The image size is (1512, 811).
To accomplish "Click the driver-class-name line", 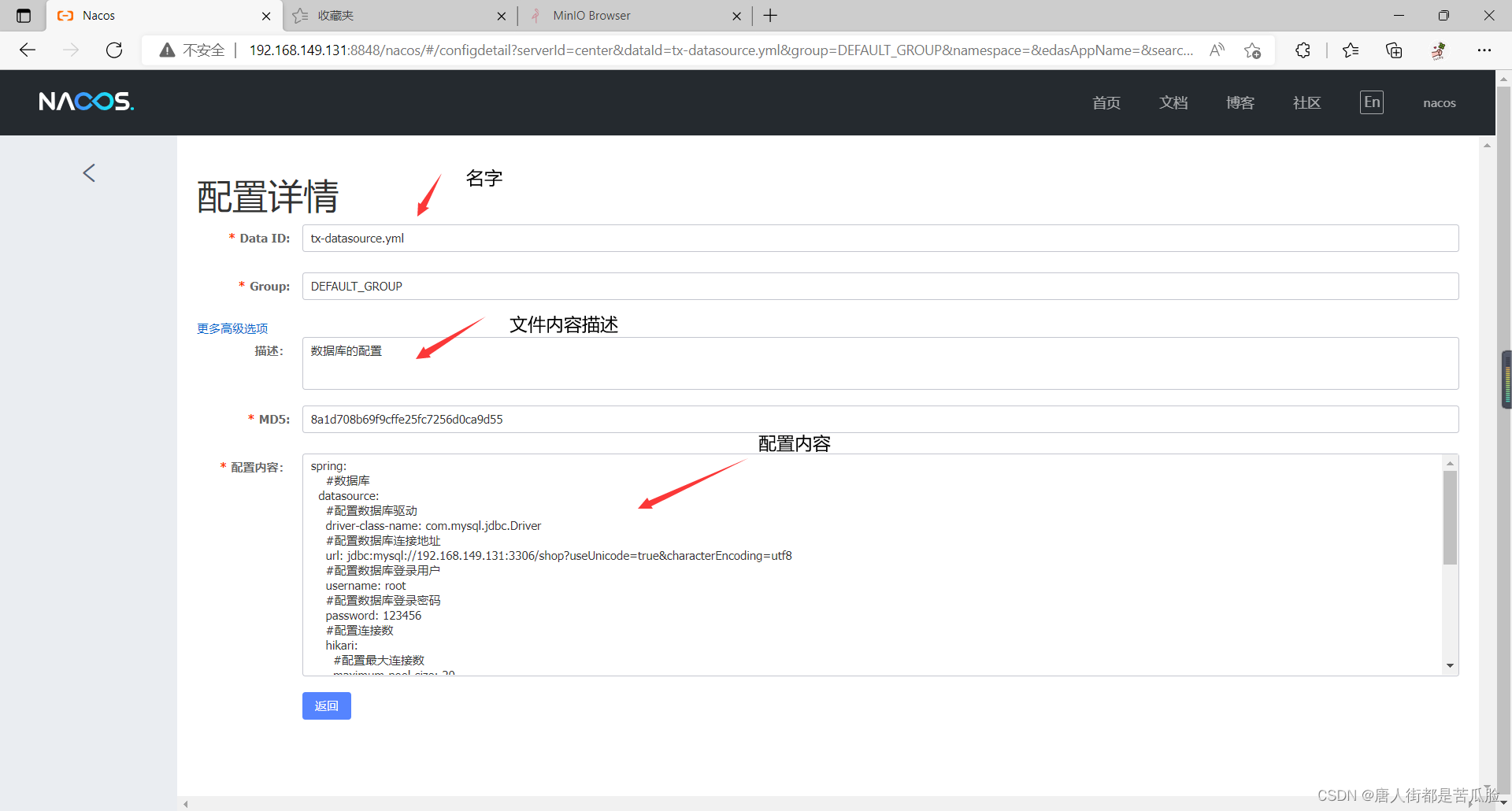I will (433, 526).
